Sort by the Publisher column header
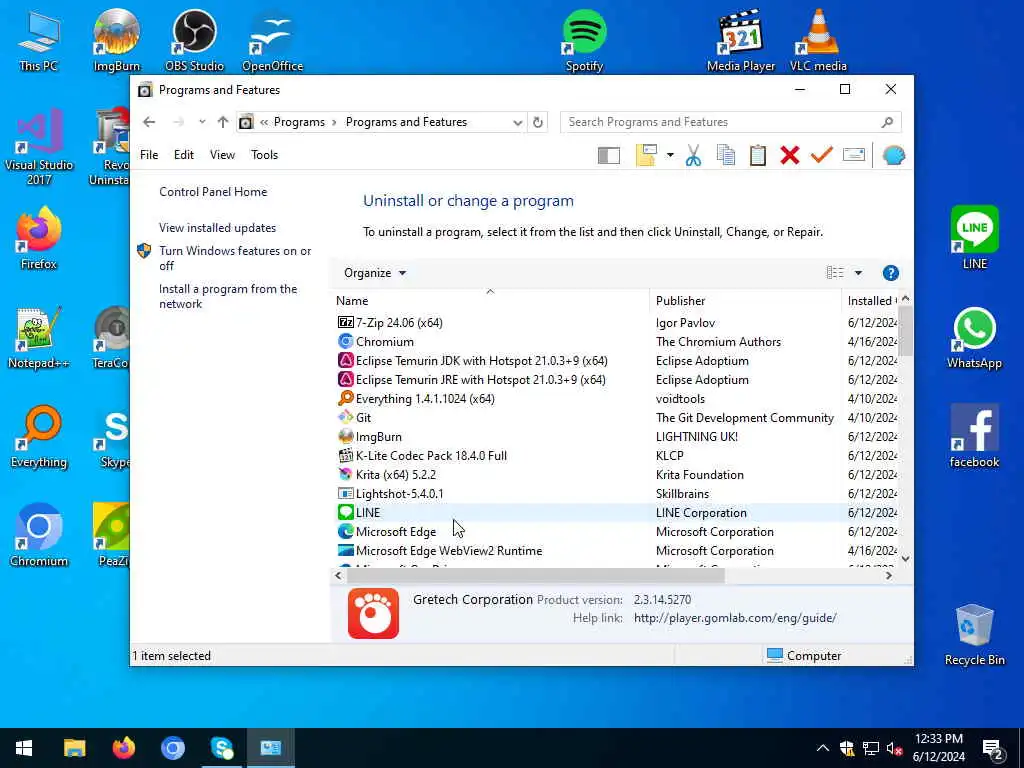This screenshot has height=768, width=1024. point(745,301)
